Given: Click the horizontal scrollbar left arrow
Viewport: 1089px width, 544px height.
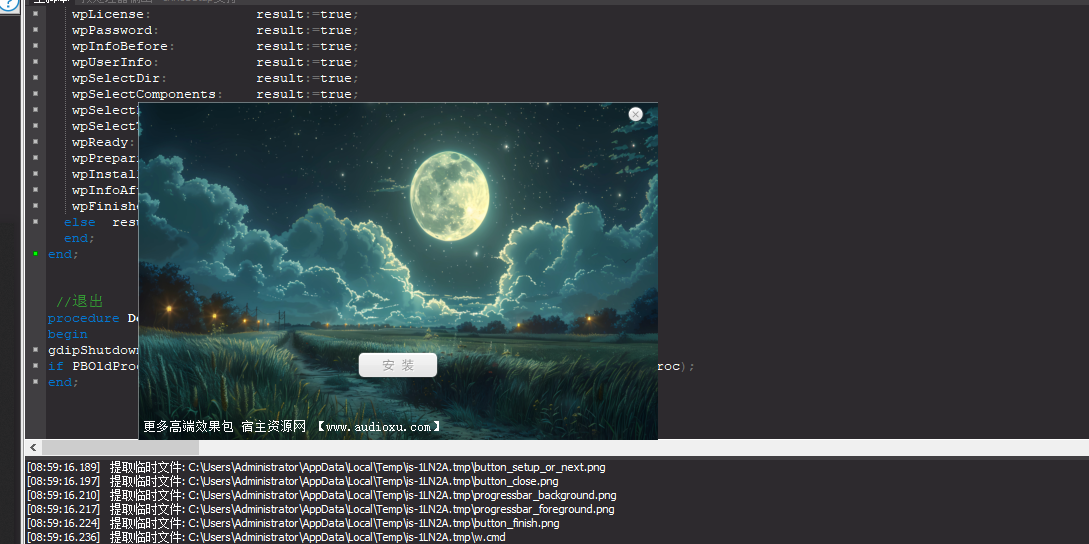Looking at the screenshot, I should 33,448.
